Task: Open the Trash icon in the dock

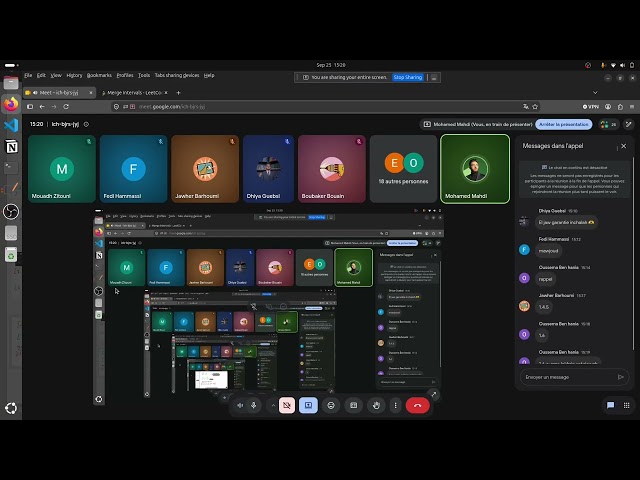Action: tap(11, 256)
